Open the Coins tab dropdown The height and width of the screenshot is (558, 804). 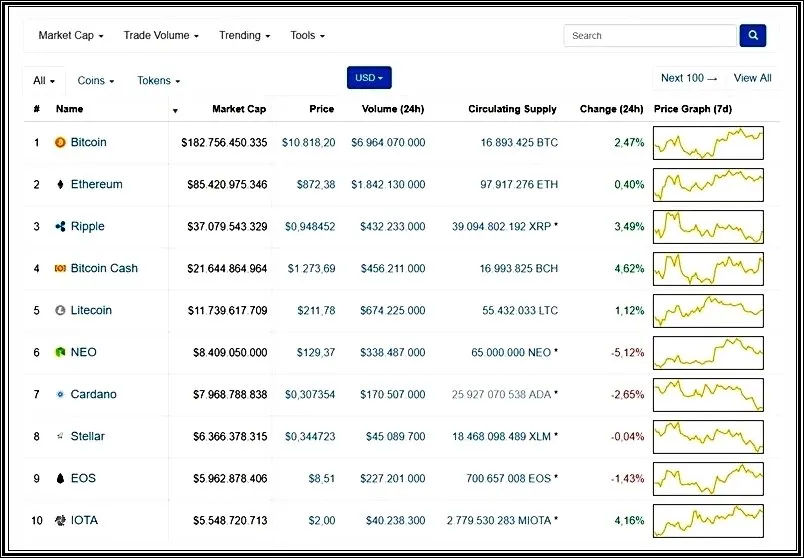tap(96, 81)
